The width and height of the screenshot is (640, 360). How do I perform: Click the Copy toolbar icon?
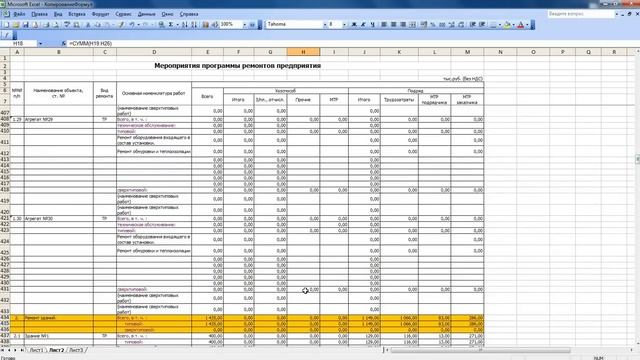tap(98, 25)
